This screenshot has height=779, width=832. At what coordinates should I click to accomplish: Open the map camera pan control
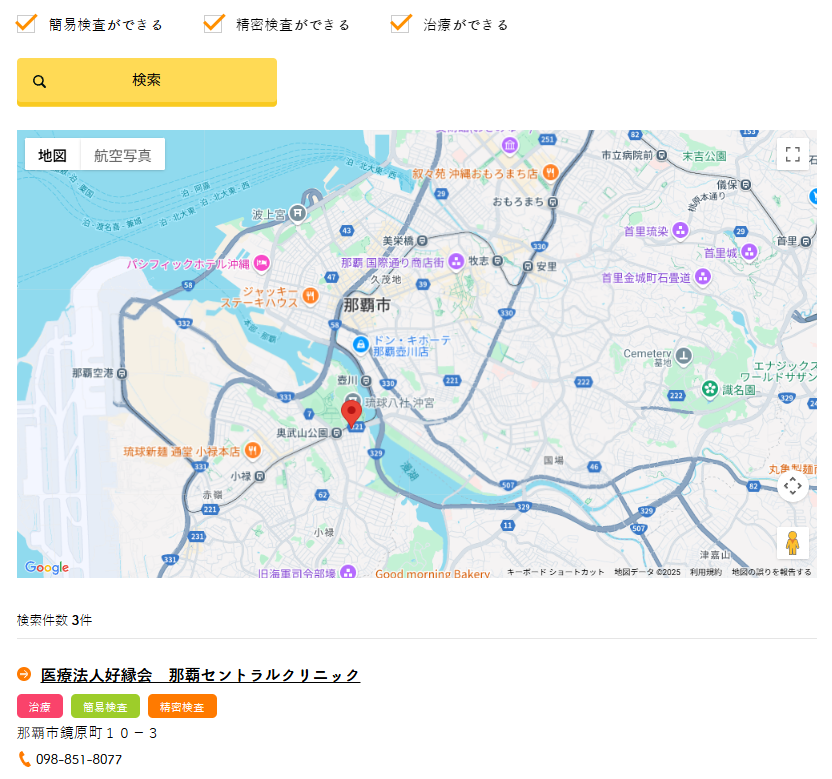tap(793, 486)
